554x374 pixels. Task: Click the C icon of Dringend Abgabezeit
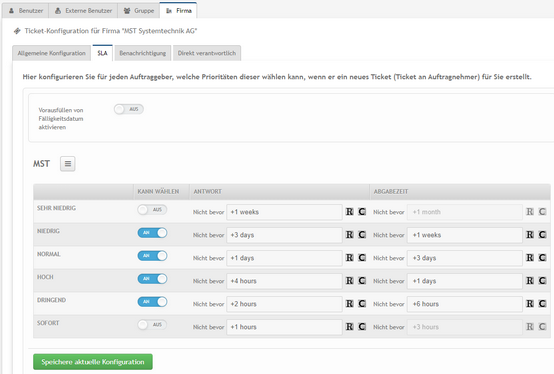tap(542, 303)
